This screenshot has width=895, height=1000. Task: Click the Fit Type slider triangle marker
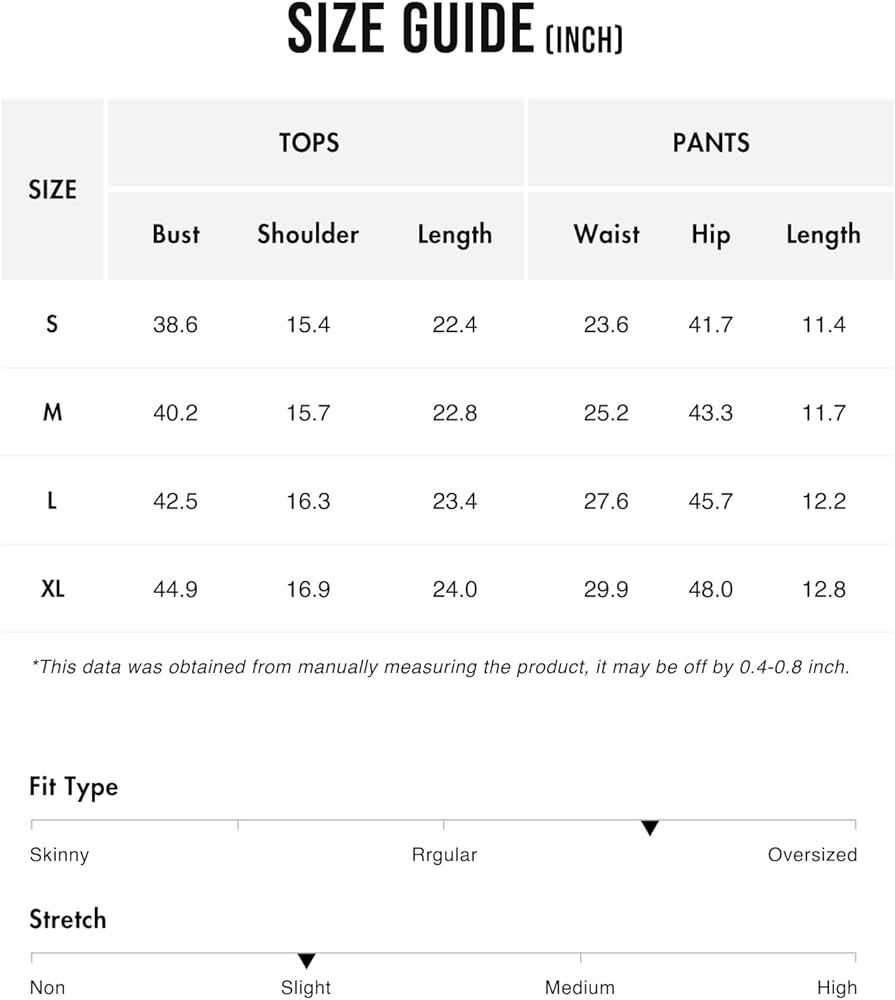tap(650, 827)
